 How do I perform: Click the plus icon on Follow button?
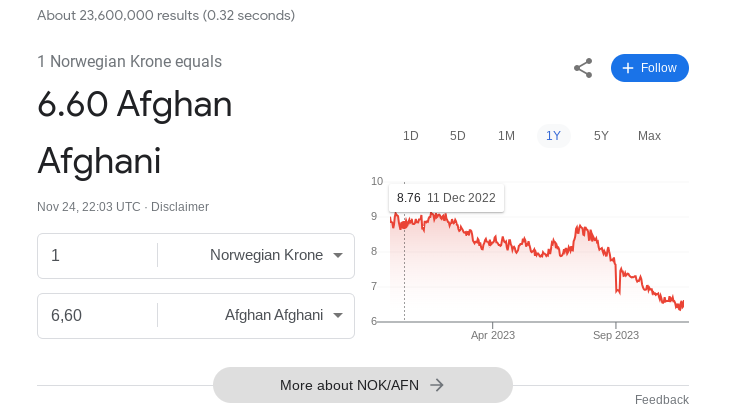click(628, 68)
